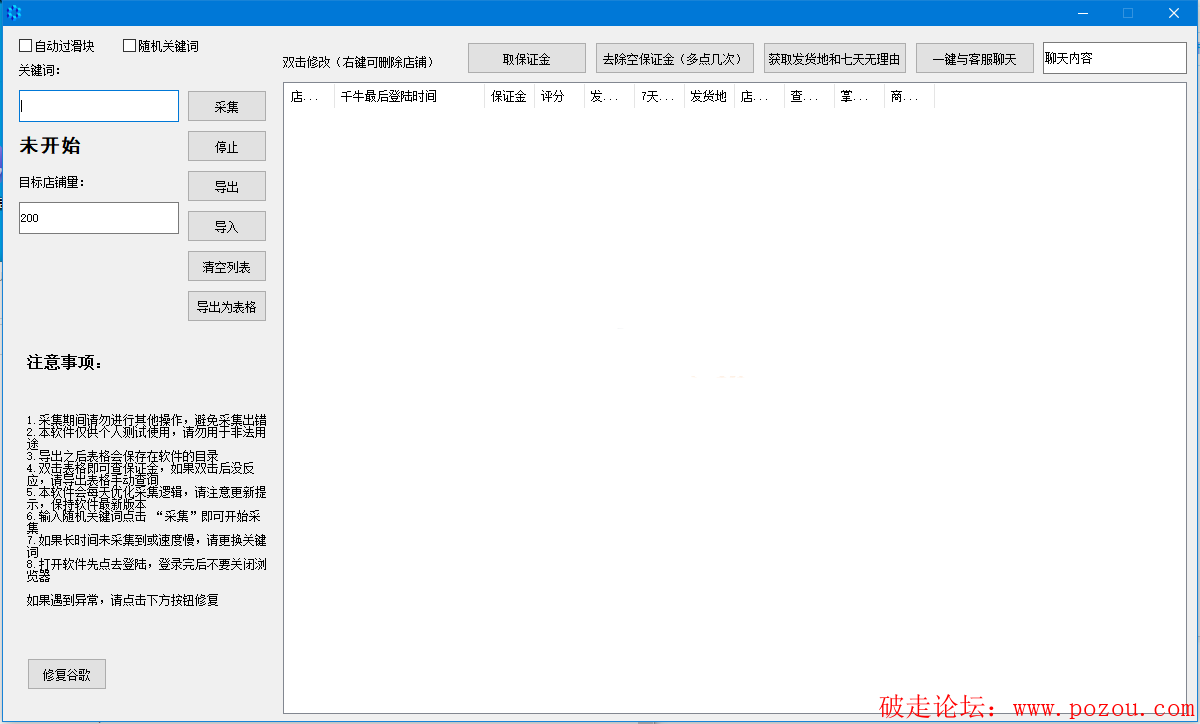Click the 保证金 column header

(509, 97)
